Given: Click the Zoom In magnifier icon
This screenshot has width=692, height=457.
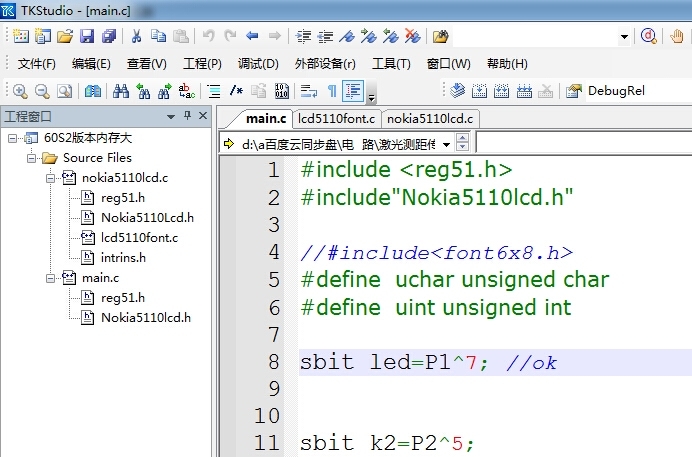Looking at the screenshot, I should tap(20, 91).
